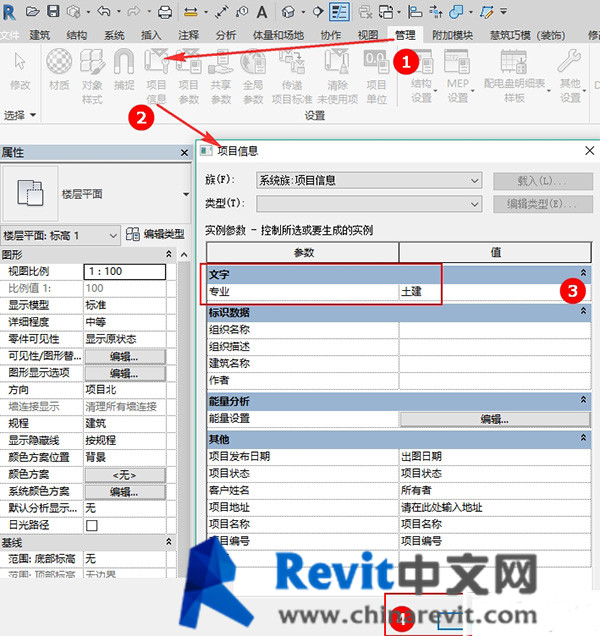This screenshot has width=600, height=636.
Task: Switch to the View (视图) tab
Action: tap(368, 35)
